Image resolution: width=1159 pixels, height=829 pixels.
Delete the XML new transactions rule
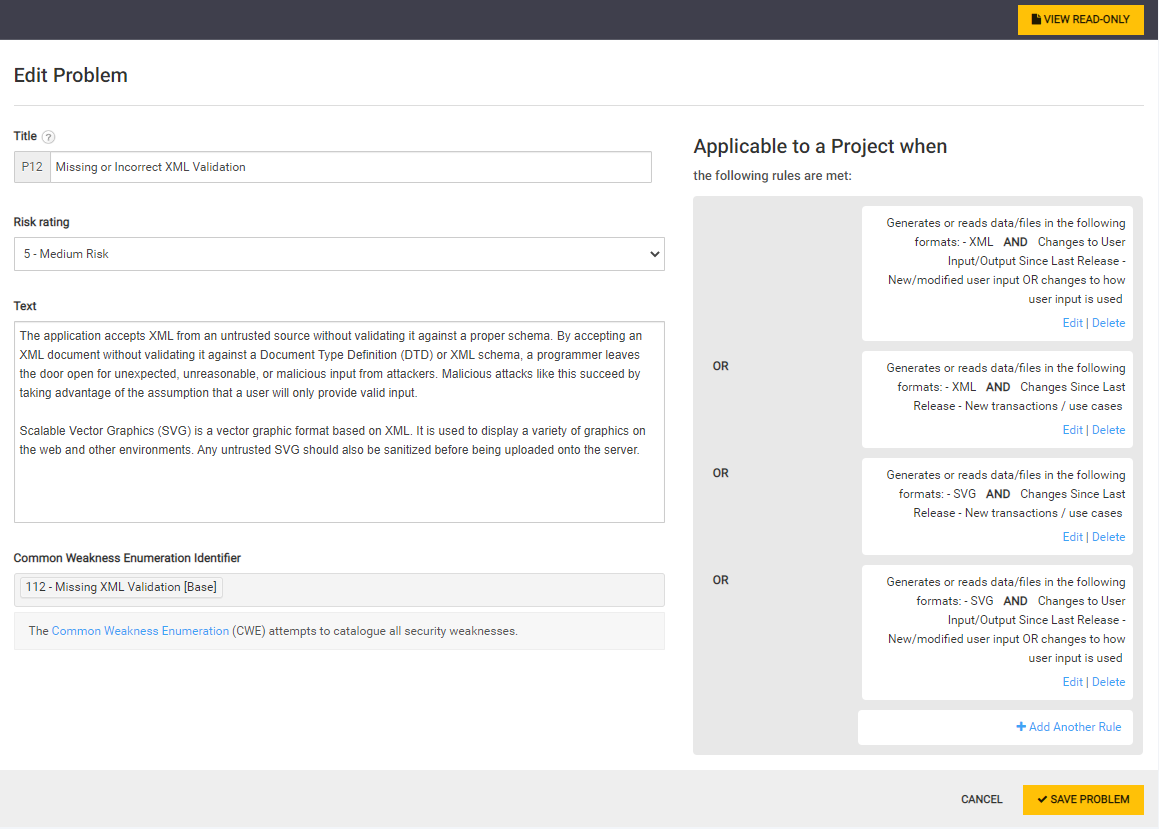(1108, 430)
